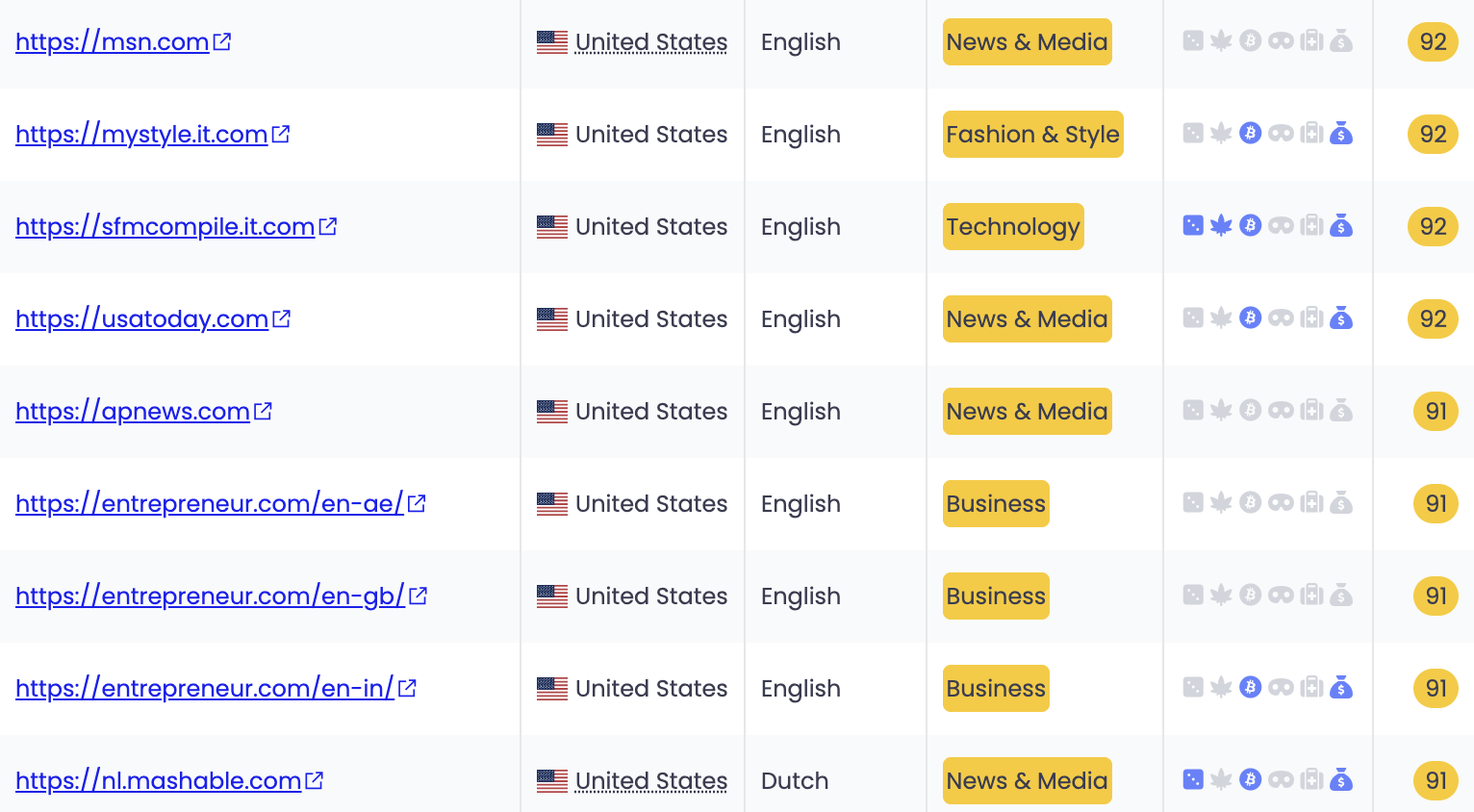Click the money bag icon for usatoday.com
Image resolution: width=1474 pixels, height=812 pixels.
1341,318
